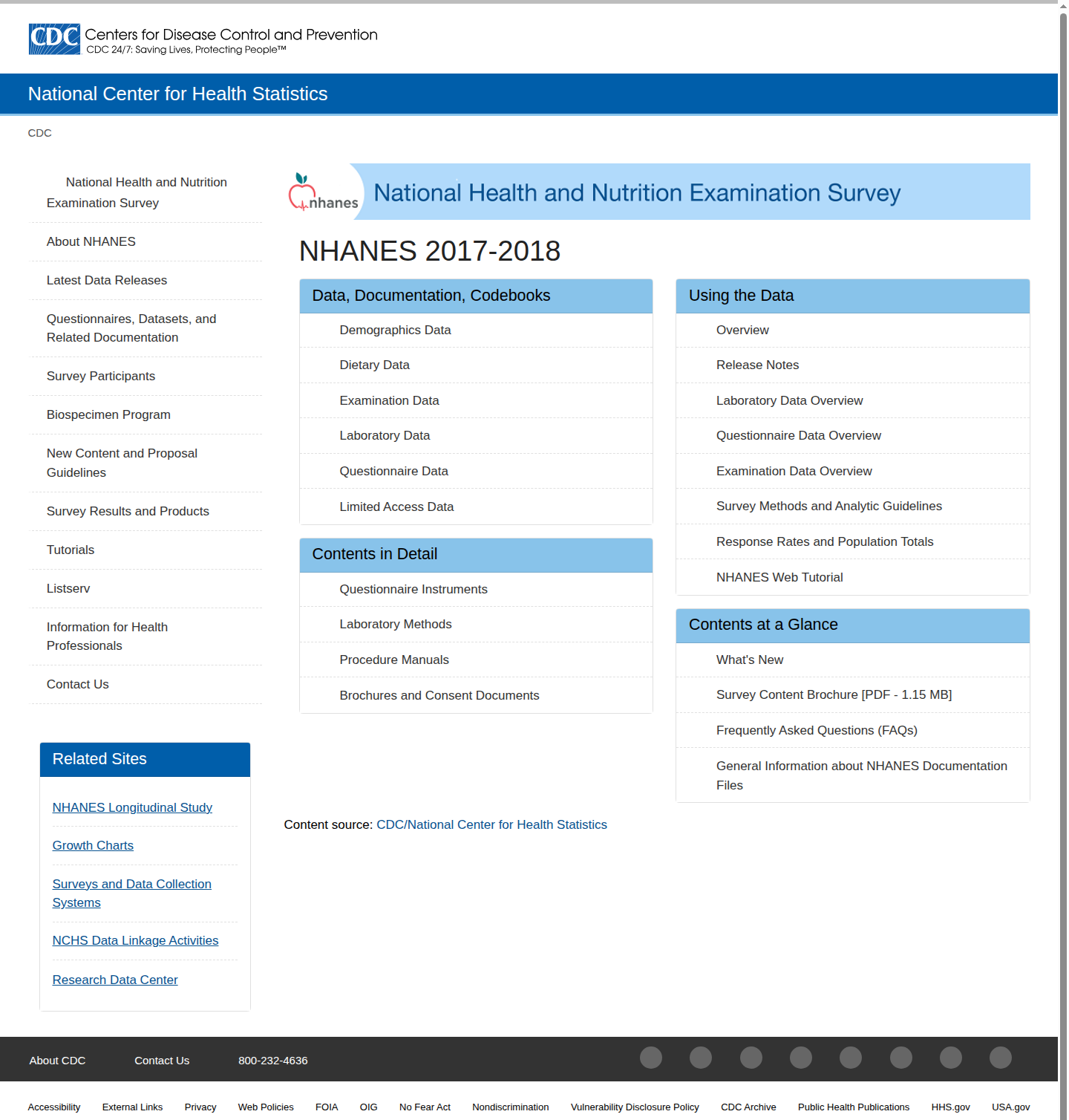Image resolution: width=1069 pixels, height=1120 pixels.
Task: Open CDC Archive footer link
Action: (x=748, y=1107)
